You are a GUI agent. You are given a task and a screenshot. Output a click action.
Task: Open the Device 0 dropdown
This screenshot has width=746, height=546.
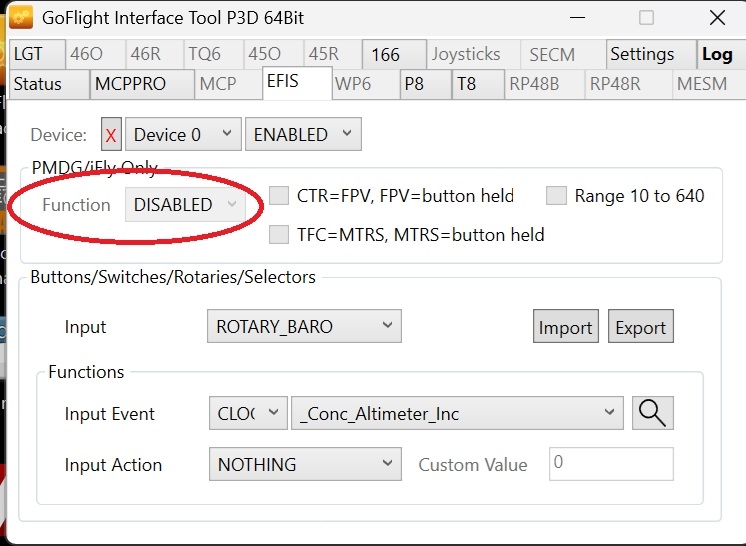183,135
